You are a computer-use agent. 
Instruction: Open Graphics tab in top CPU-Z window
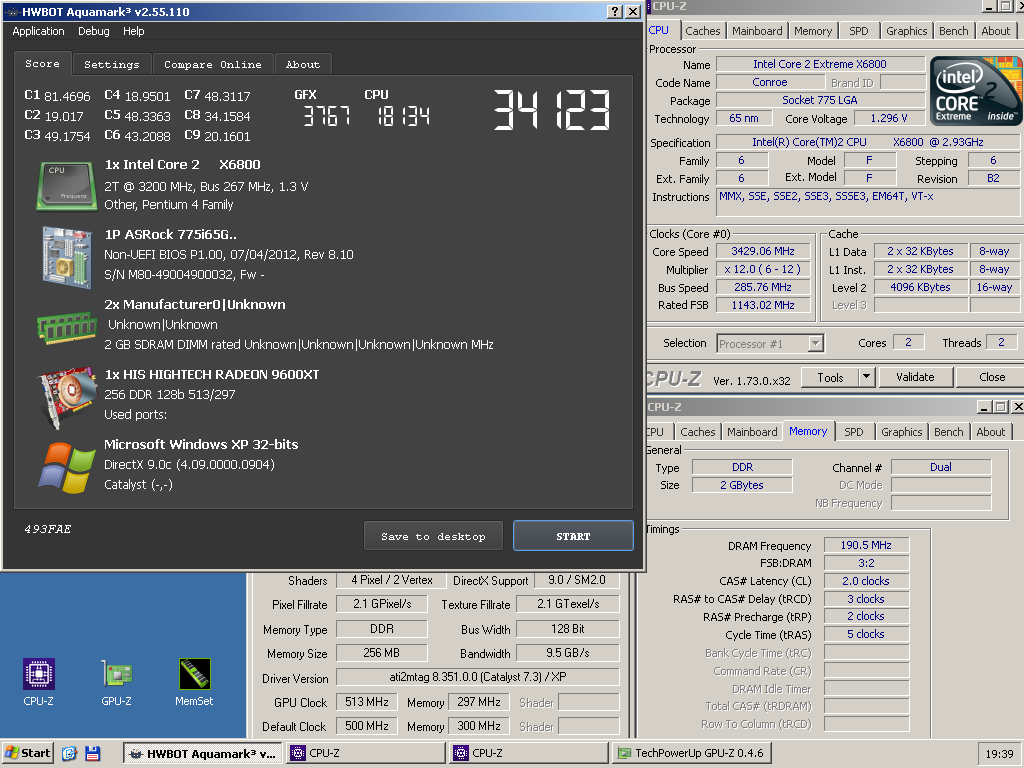pos(906,31)
